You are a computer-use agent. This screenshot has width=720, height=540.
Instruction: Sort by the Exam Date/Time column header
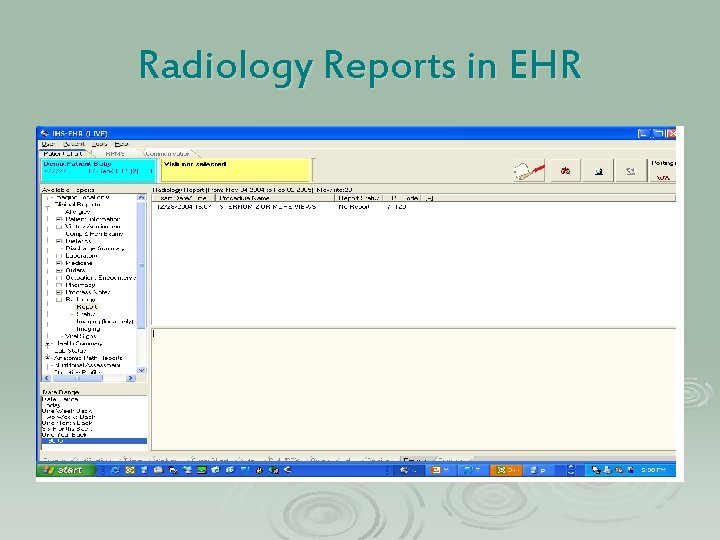[x=184, y=198]
